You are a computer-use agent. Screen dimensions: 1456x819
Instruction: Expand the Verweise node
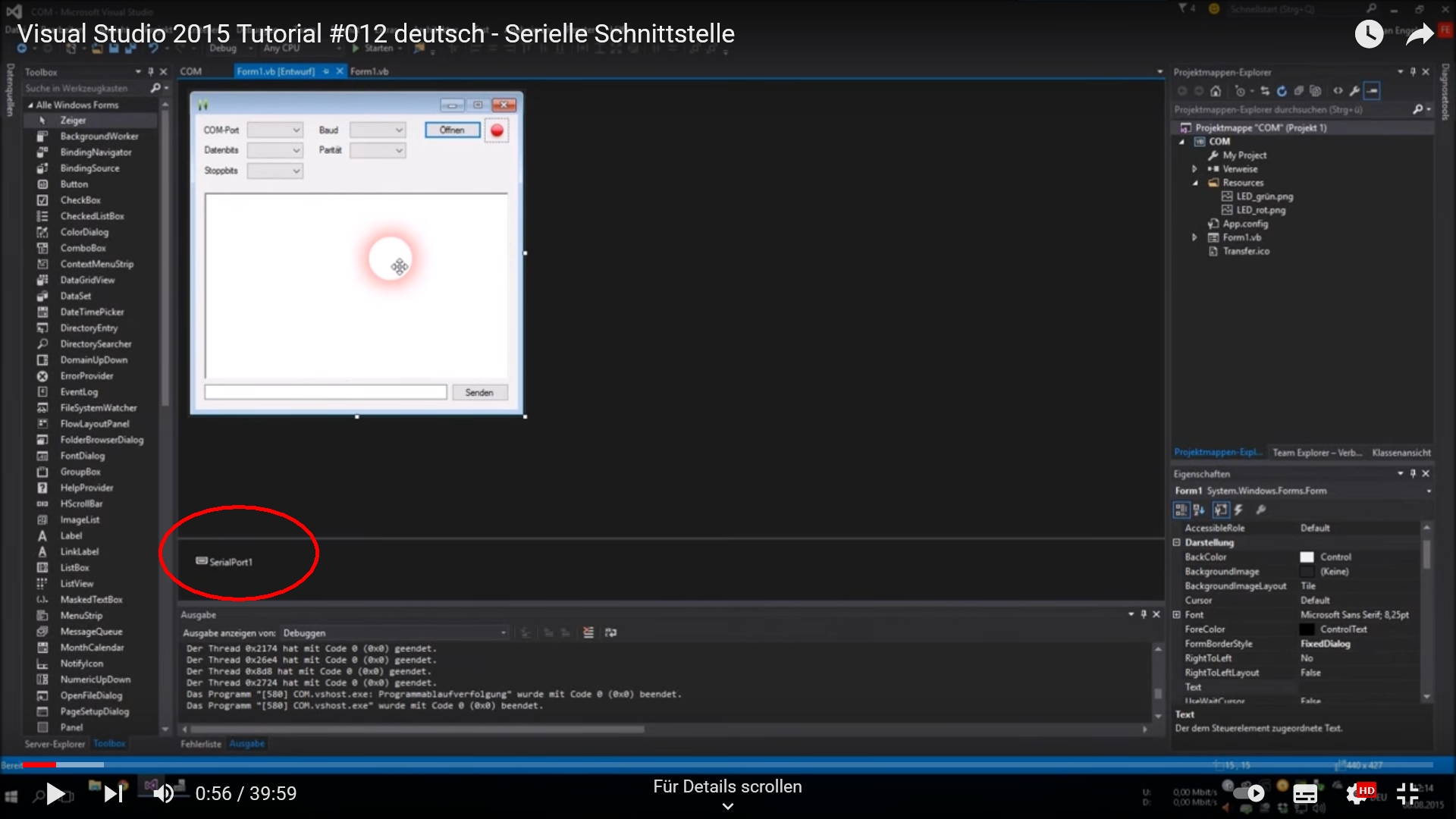pos(1194,169)
